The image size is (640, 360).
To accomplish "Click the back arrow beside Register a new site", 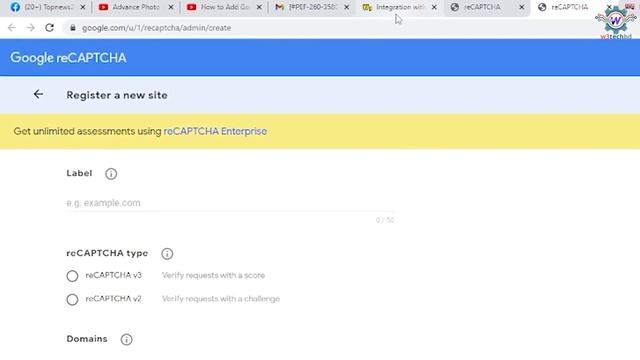I will click(38, 94).
